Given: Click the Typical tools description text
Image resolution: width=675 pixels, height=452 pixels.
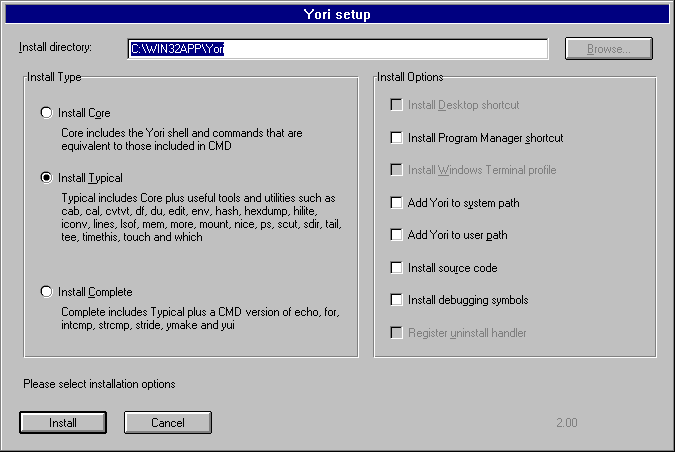Looking at the screenshot, I should pos(201,217).
